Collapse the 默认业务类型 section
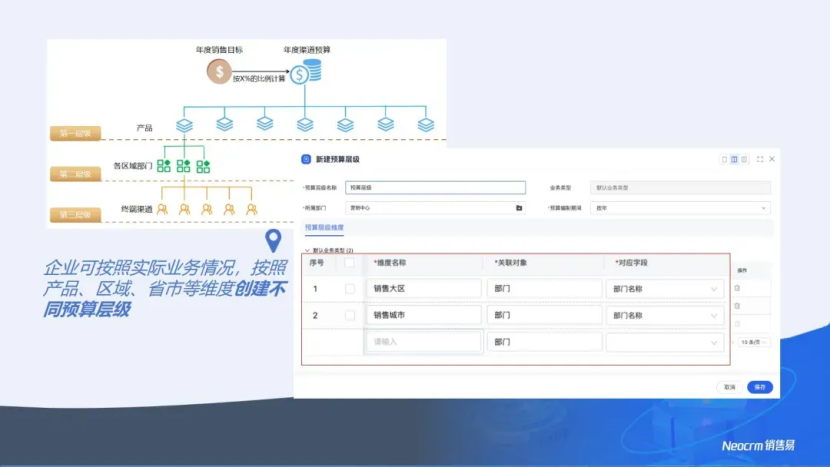 click(307, 250)
